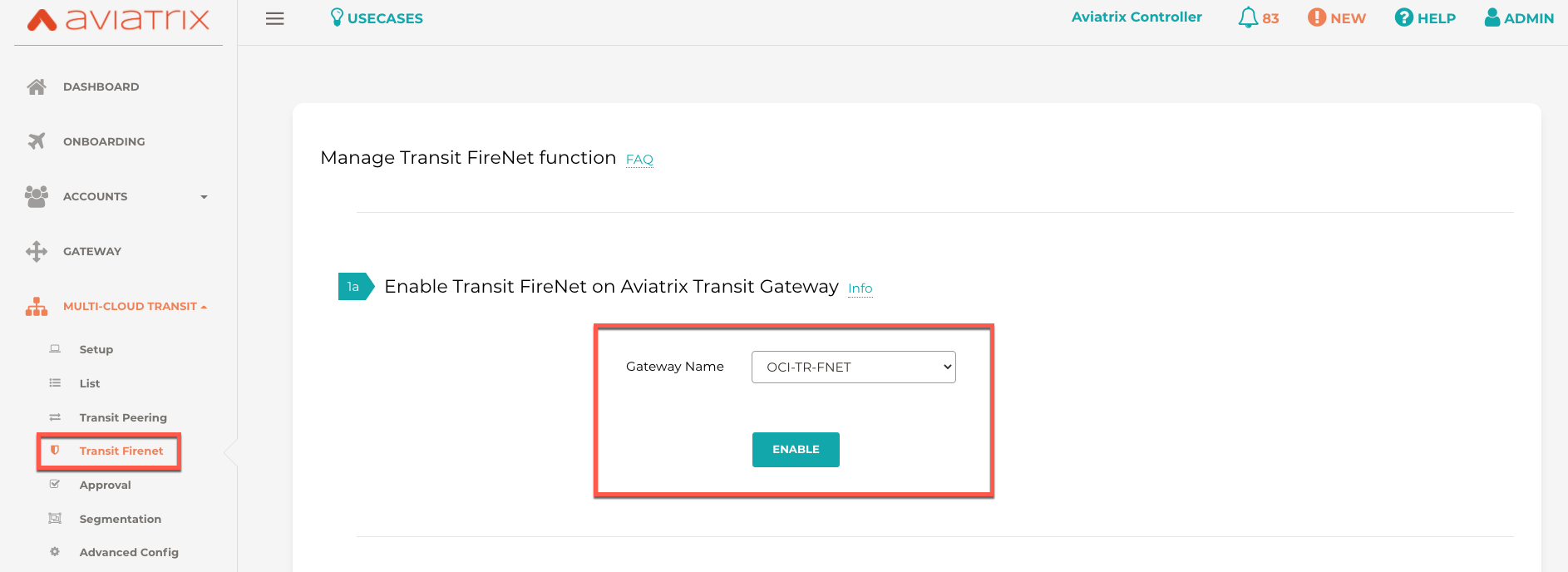Open the FAQ link
The image size is (1568, 572).
click(x=639, y=159)
